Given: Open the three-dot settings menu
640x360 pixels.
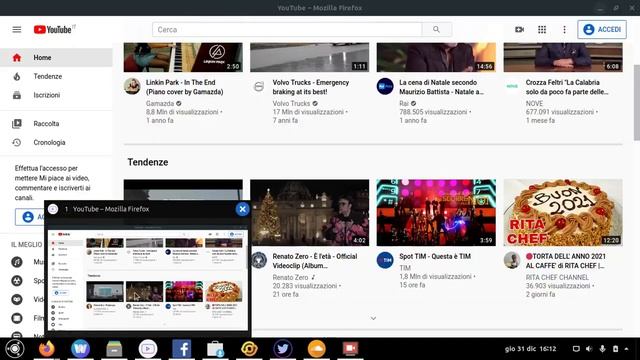Looking at the screenshot, I should [564, 29].
